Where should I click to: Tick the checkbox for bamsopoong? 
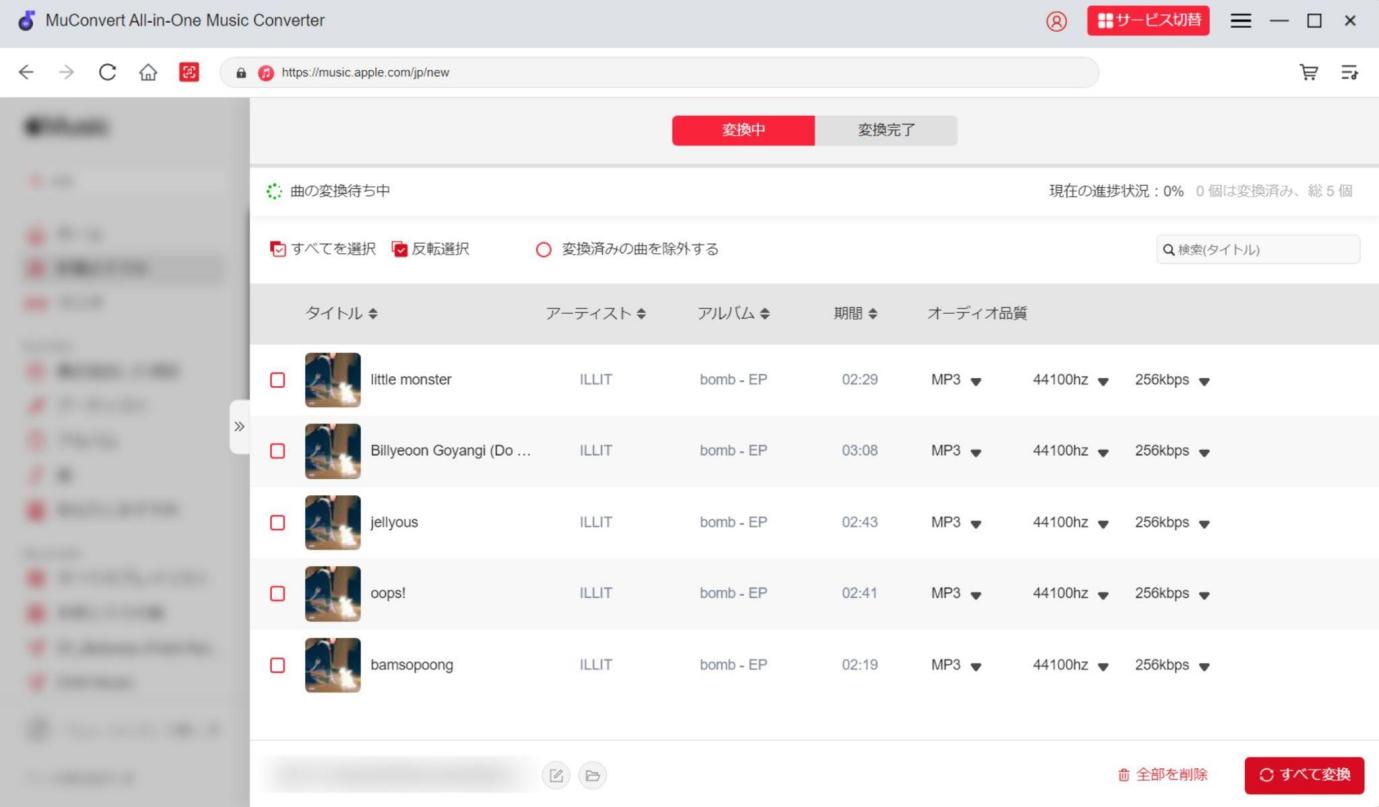[278, 665]
